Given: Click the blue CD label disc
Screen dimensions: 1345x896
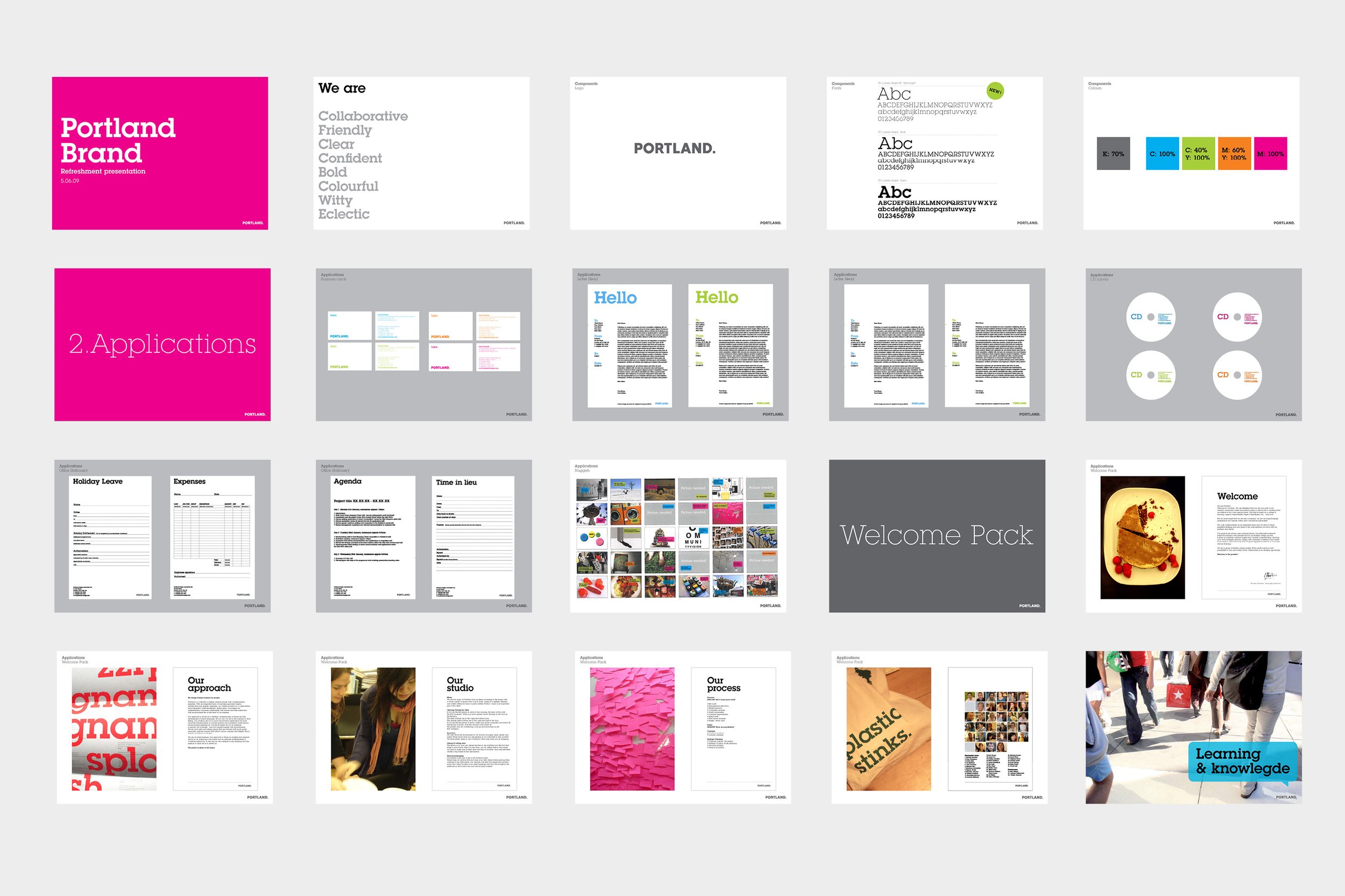Looking at the screenshot, I should tap(1150, 317).
